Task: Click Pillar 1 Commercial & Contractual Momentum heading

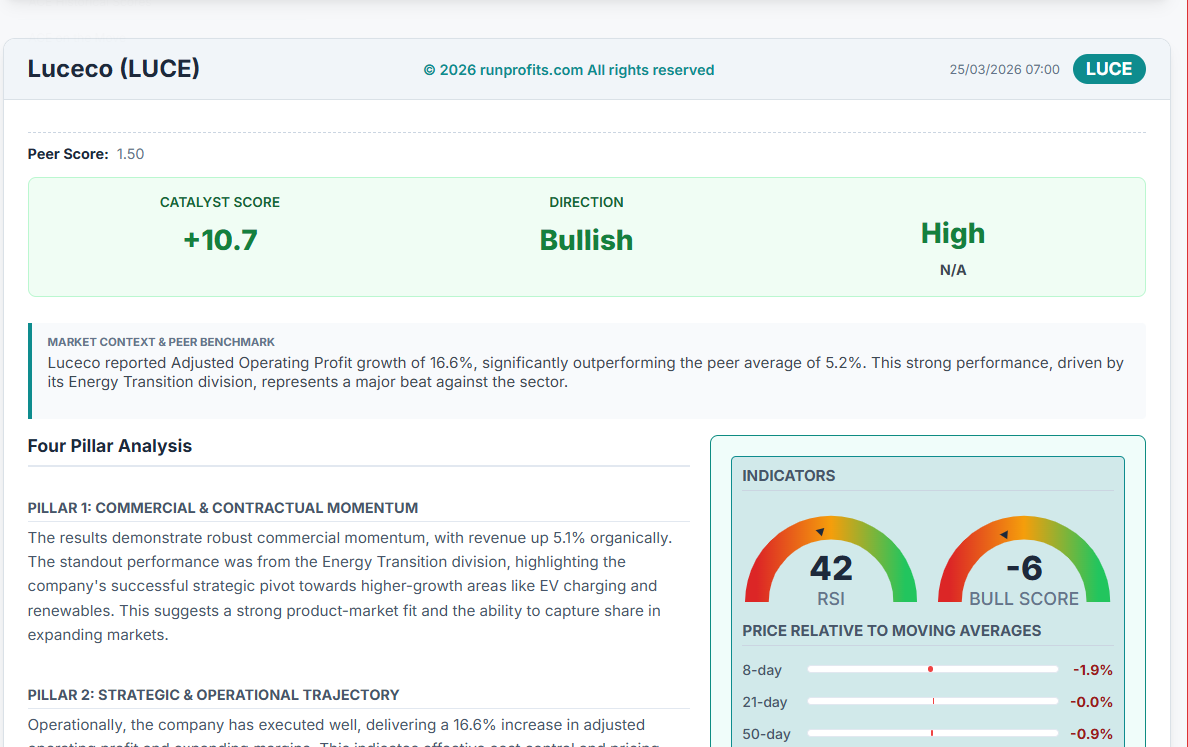Action: [223, 508]
